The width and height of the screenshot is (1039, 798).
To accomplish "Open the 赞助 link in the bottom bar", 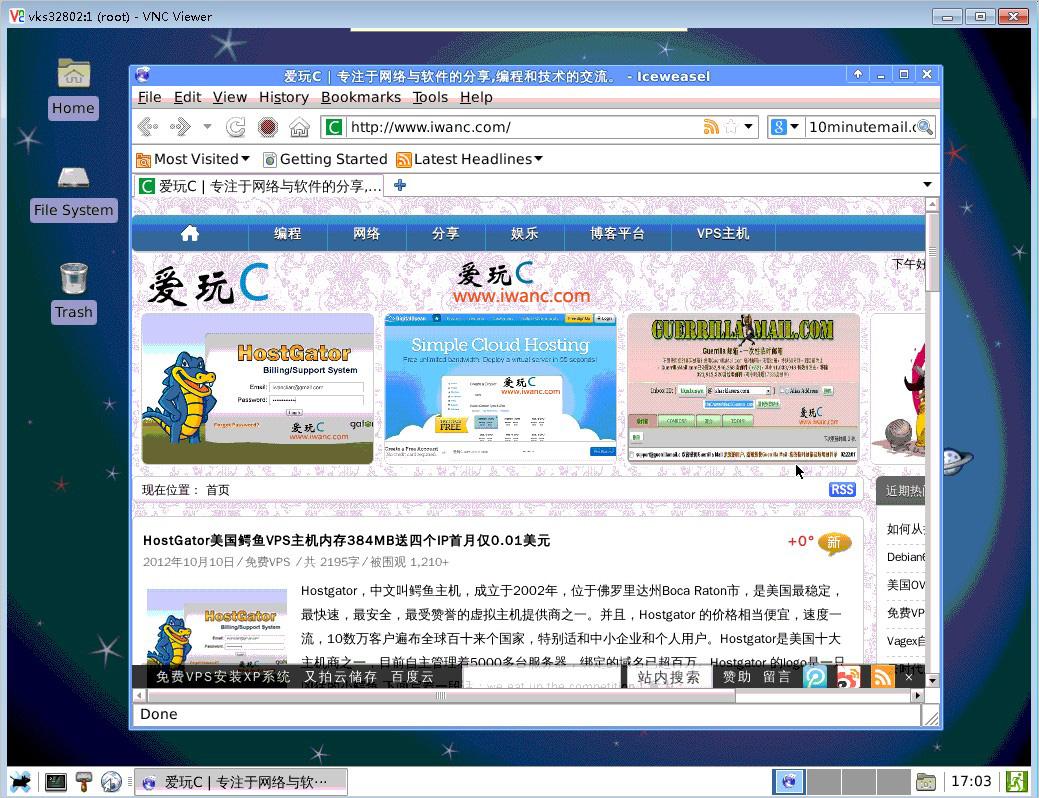I will pos(737,677).
